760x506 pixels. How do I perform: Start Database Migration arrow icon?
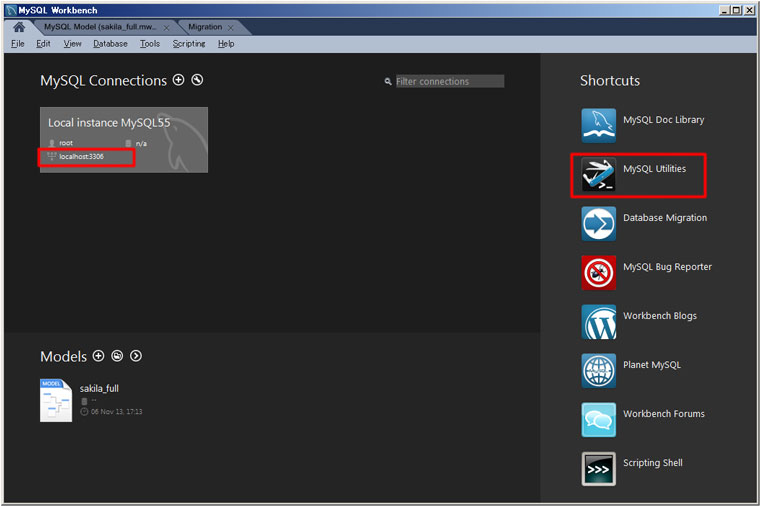pyautogui.click(x=599, y=223)
